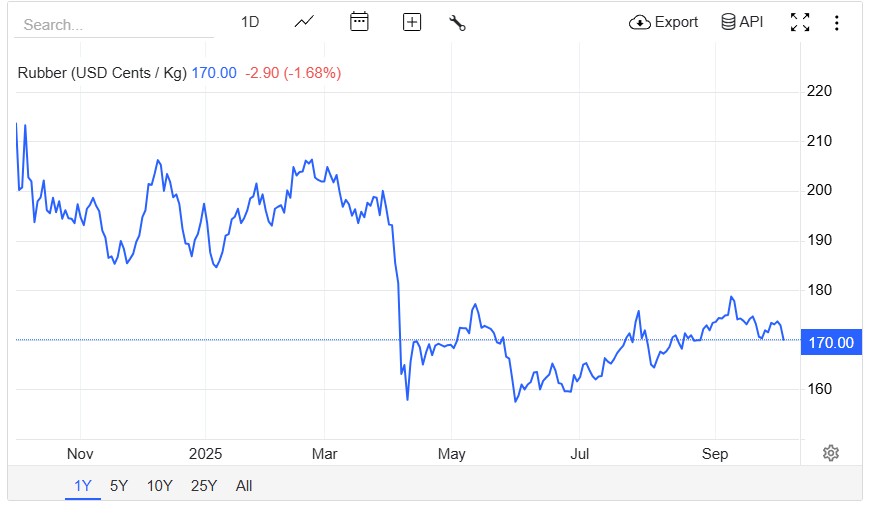
Task: Click the 170.00 current price label
Action: click(830, 343)
